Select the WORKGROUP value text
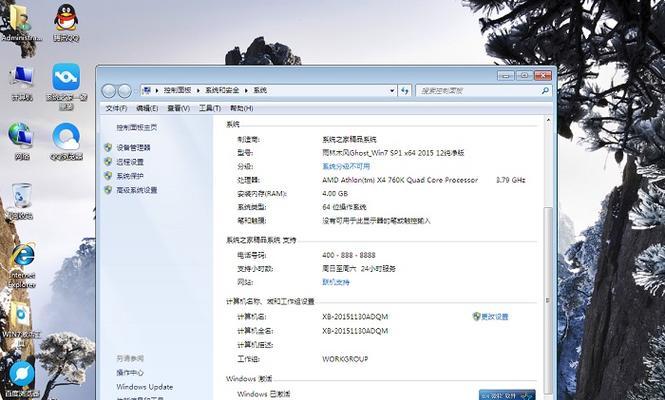The width and height of the screenshot is (665, 400). pyautogui.click(x=345, y=359)
